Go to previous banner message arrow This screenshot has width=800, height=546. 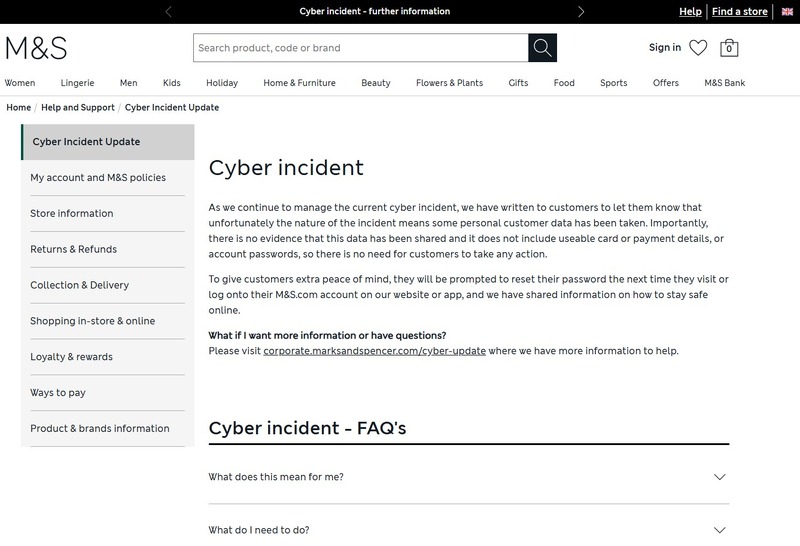point(168,12)
